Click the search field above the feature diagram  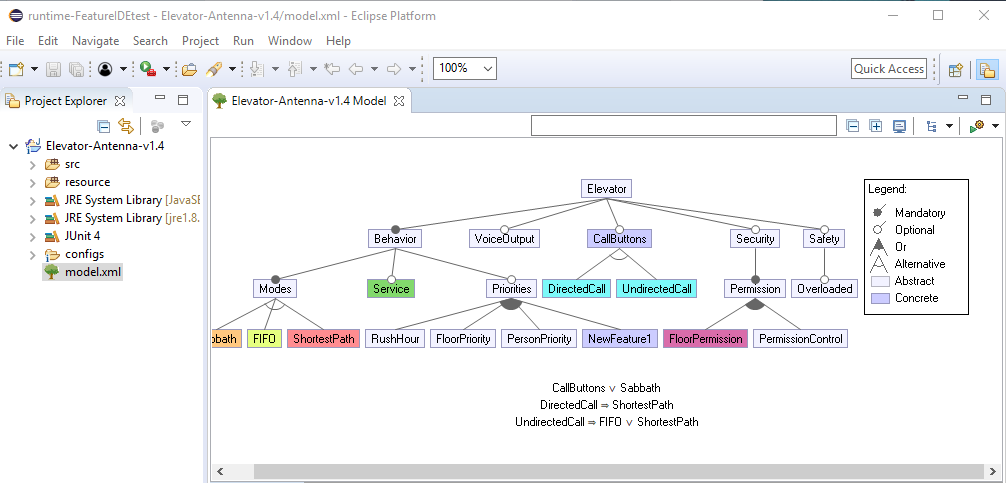(x=684, y=126)
